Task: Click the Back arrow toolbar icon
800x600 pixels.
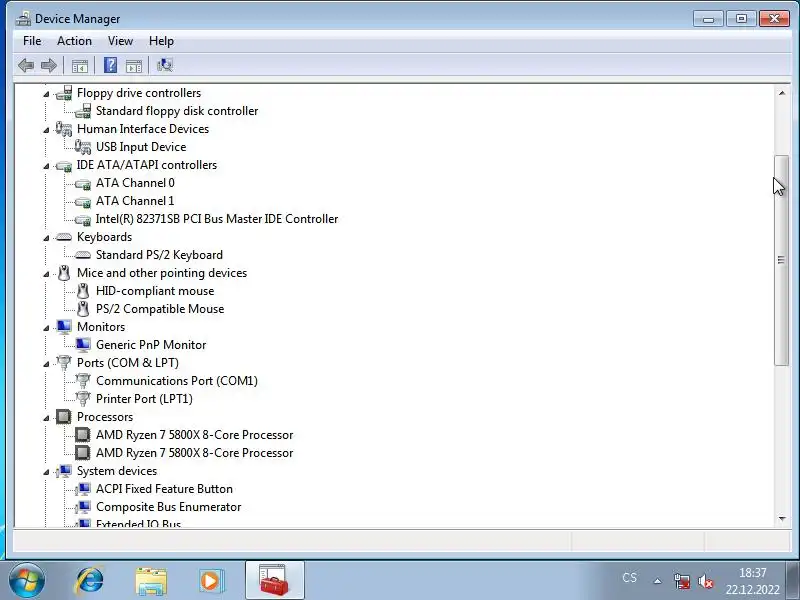Action: pos(26,65)
